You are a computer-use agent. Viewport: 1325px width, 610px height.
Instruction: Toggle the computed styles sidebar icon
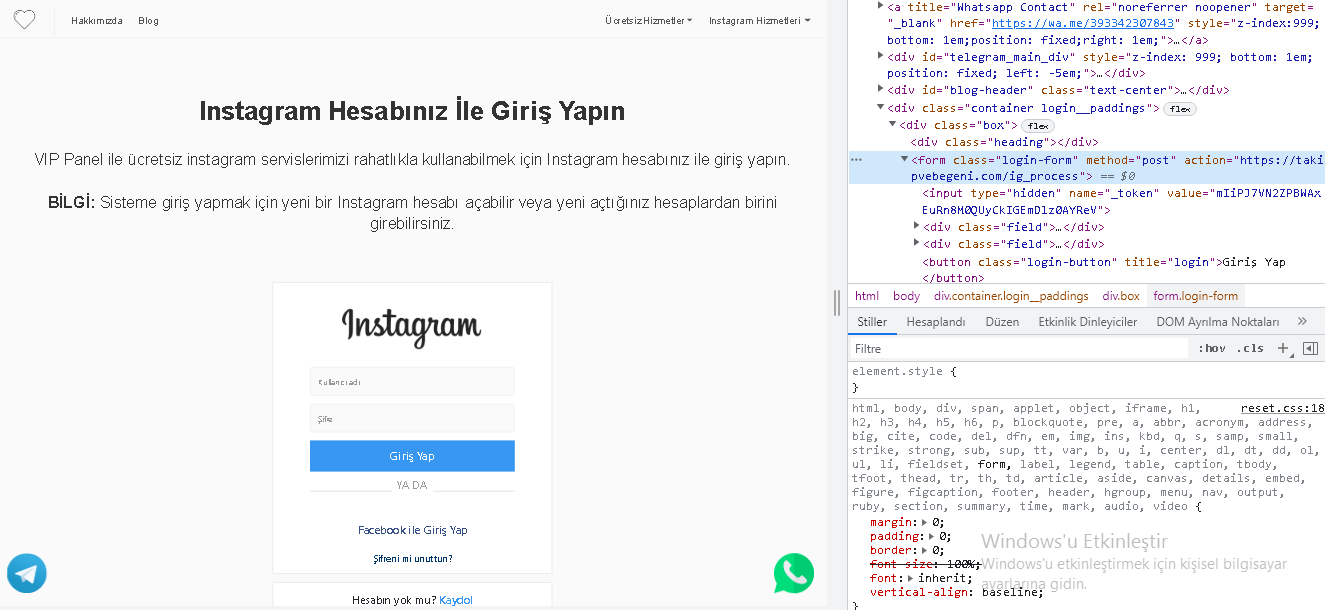pos(1310,349)
